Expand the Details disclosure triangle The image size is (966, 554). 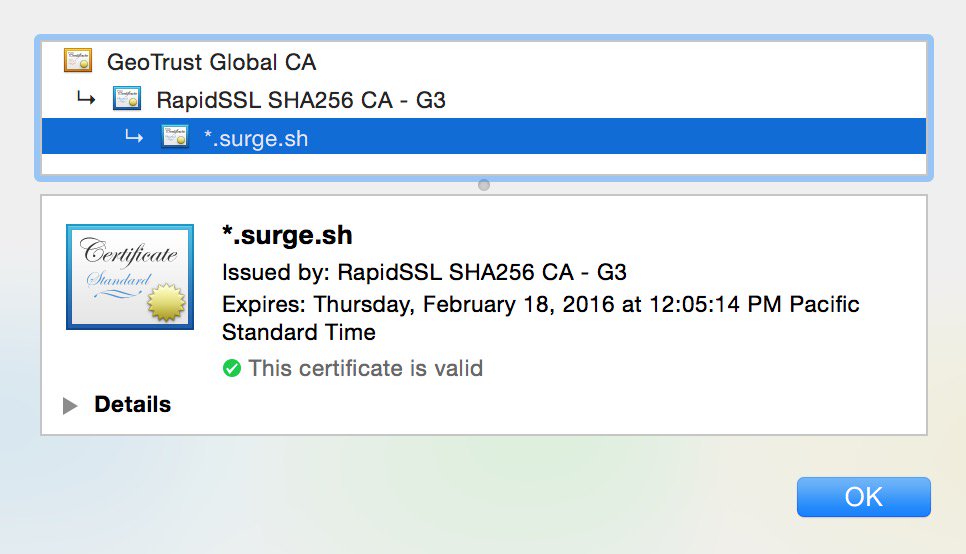click(70, 405)
